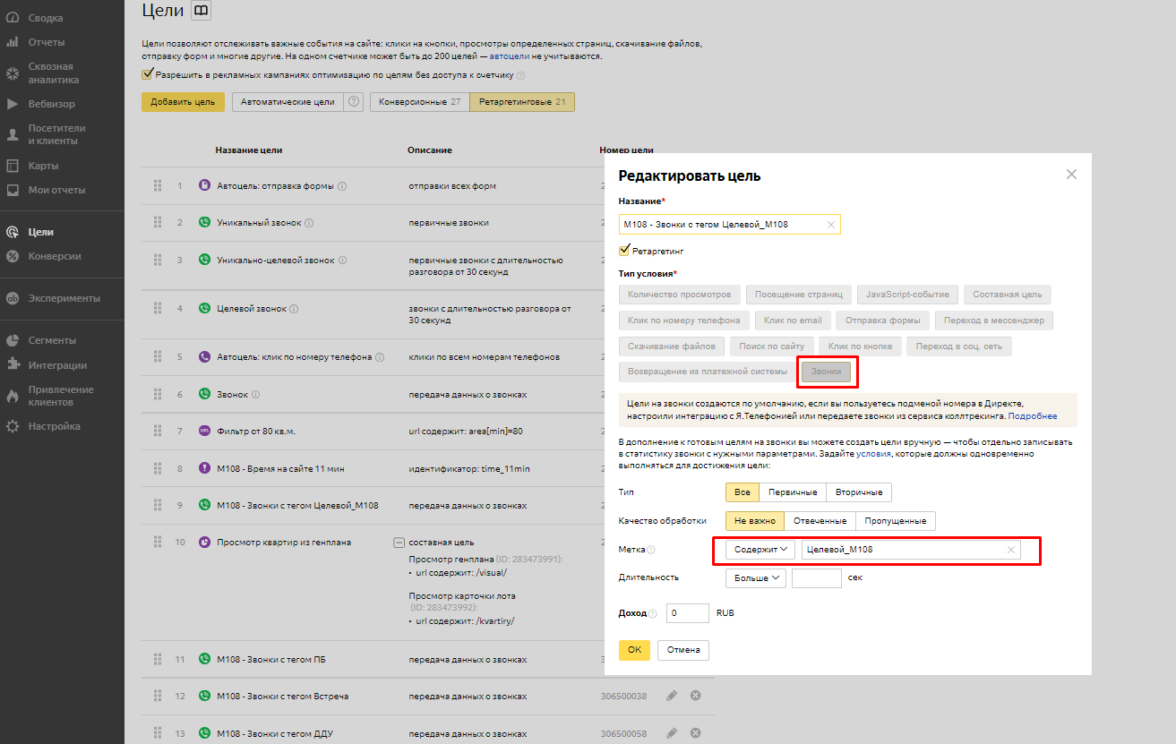The height and width of the screenshot is (744, 1176).
Task: Click the info icon next to Уникальный звонок
Action: (x=309, y=223)
